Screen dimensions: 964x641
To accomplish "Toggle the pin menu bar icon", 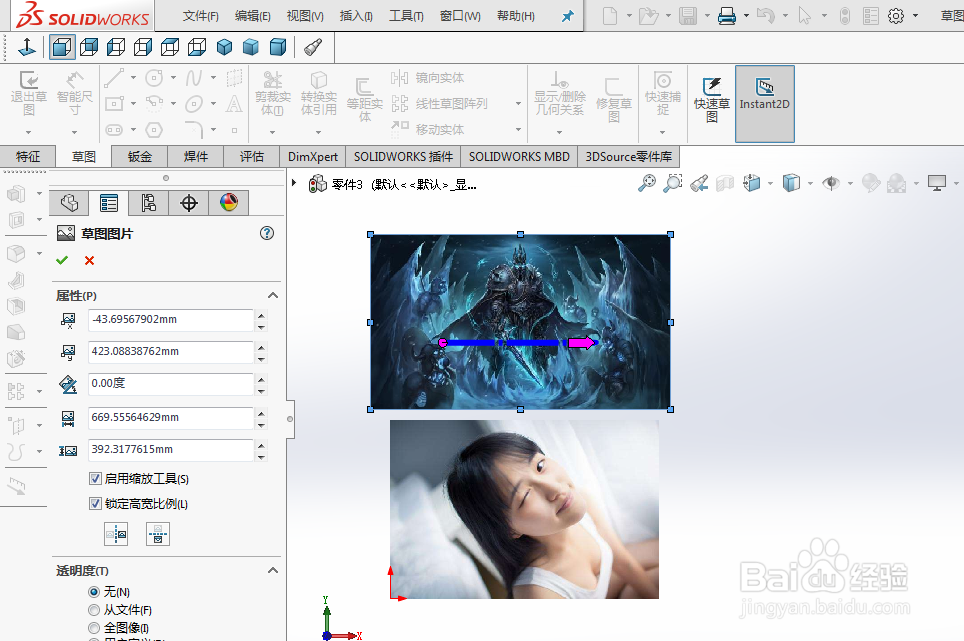I will coord(567,16).
